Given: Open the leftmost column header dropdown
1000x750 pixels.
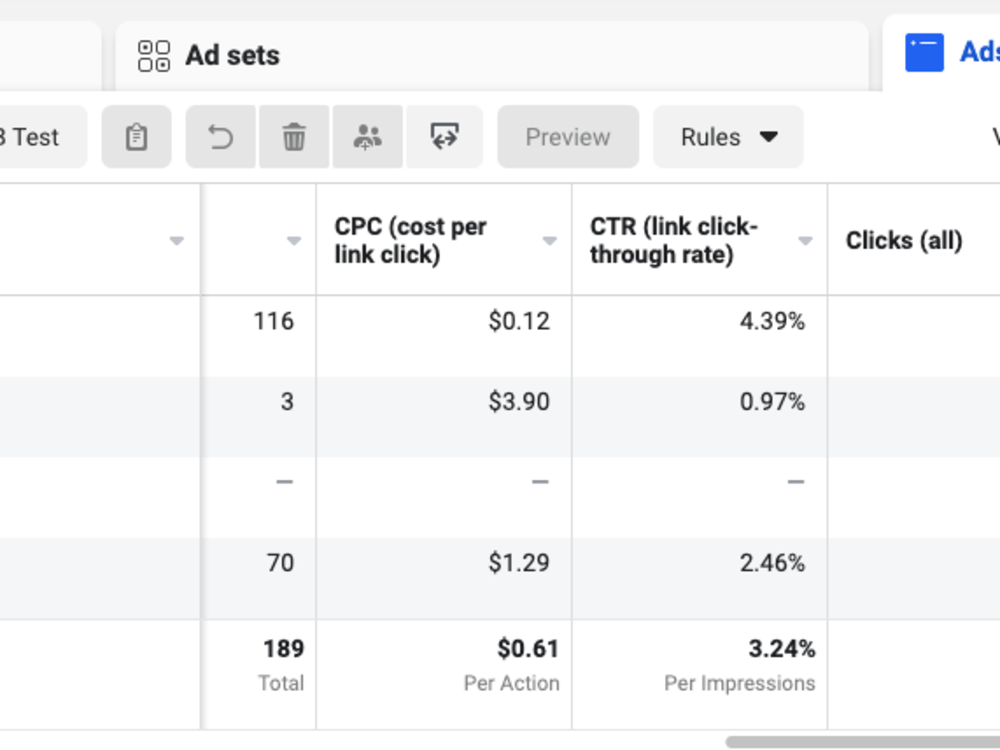Looking at the screenshot, I should tap(176, 241).
